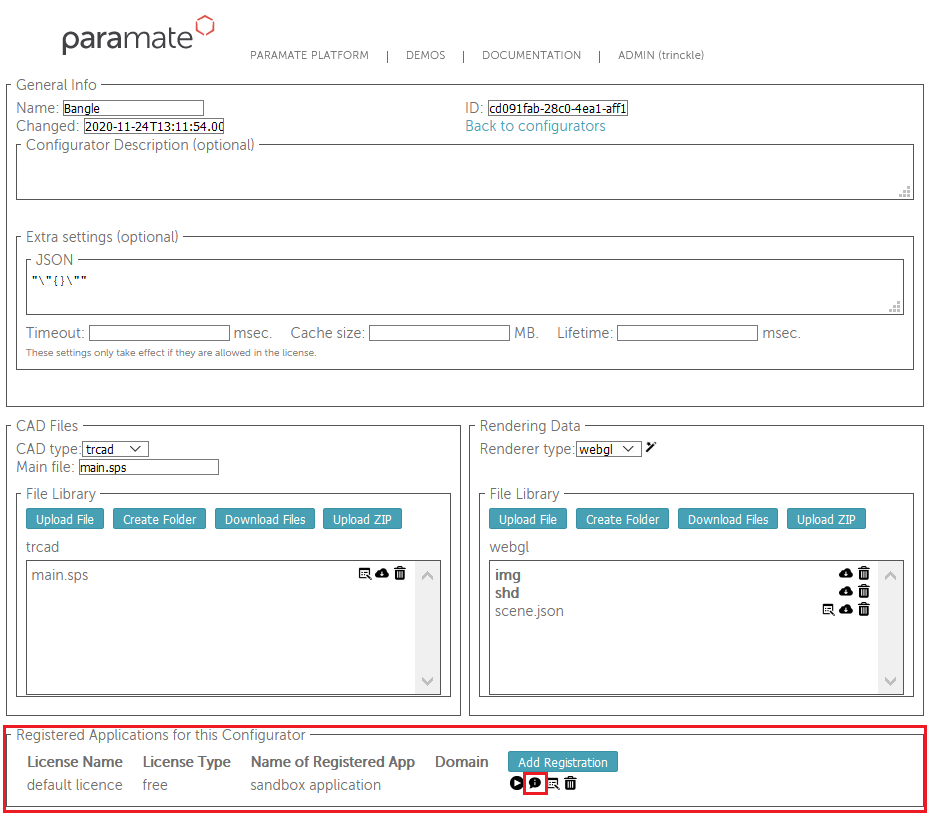Grab the JSON textarea resize handle

point(895,307)
